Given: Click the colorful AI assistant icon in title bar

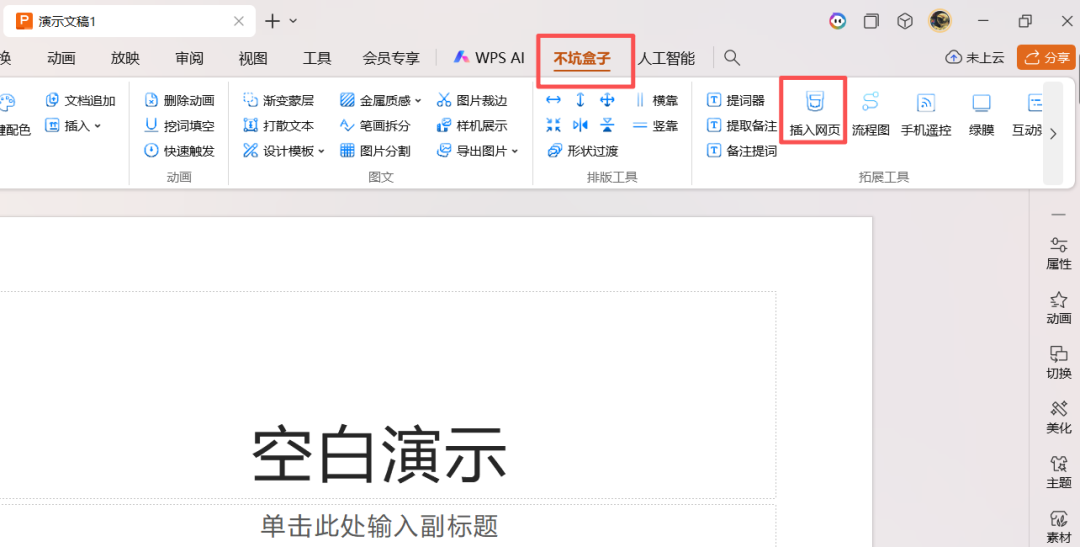Looking at the screenshot, I should click(838, 21).
